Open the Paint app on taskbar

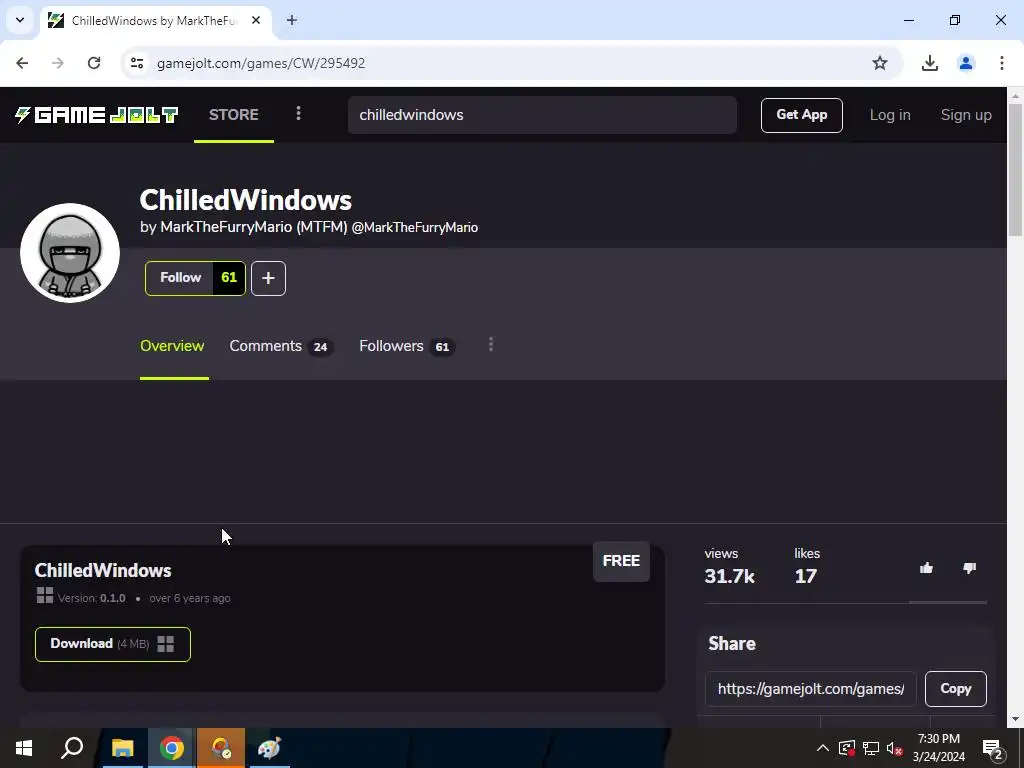269,748
